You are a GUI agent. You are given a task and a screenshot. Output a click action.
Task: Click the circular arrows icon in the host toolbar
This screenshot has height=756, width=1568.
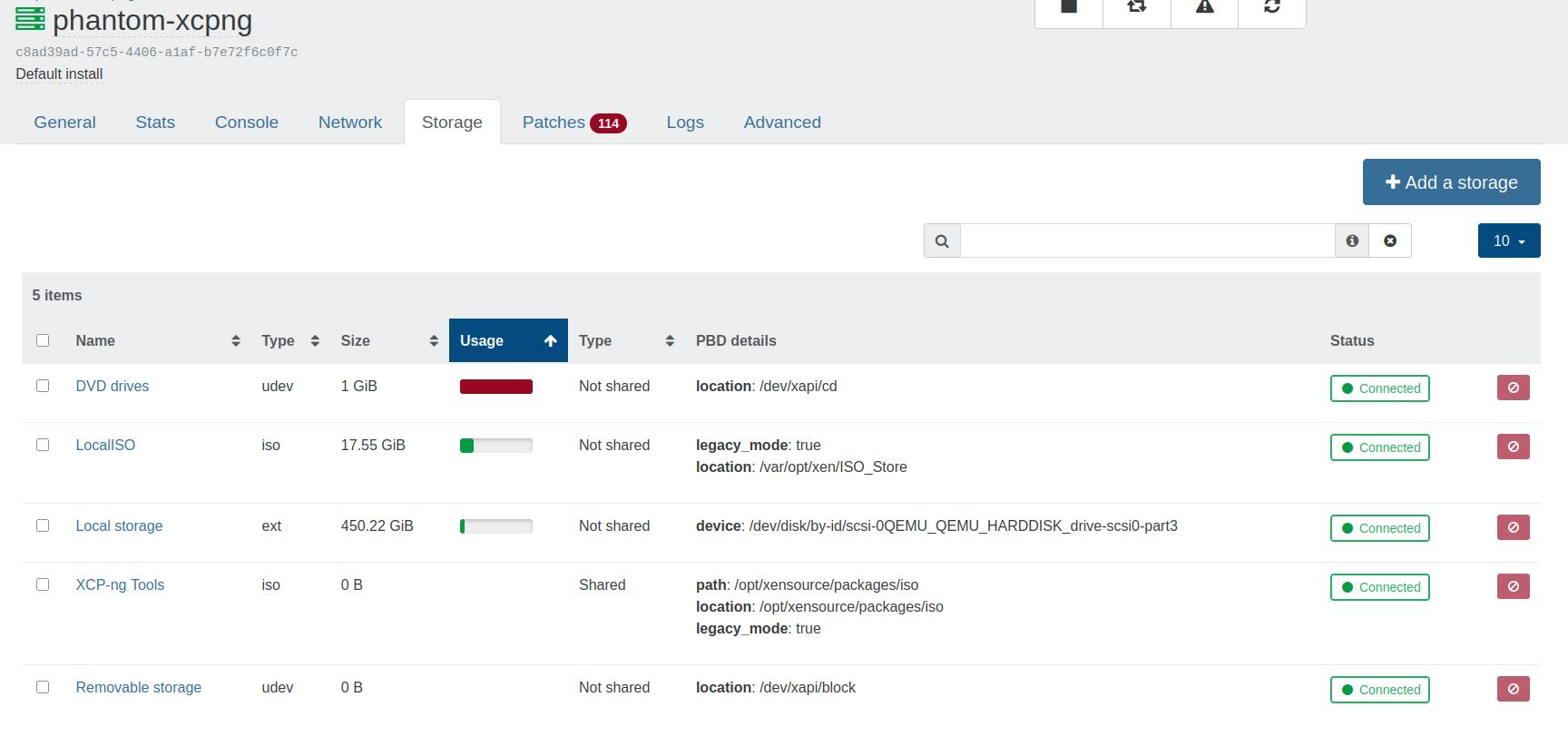coord(1271,8)
